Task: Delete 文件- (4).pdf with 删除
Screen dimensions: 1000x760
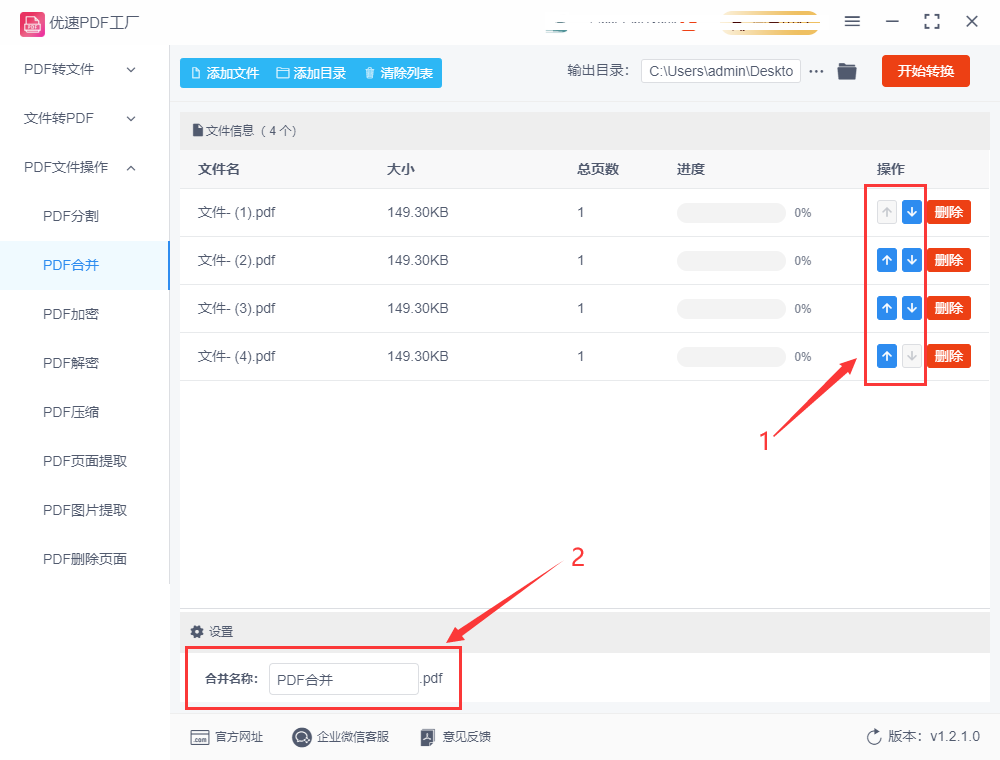Action: click(x=948, y=356)
